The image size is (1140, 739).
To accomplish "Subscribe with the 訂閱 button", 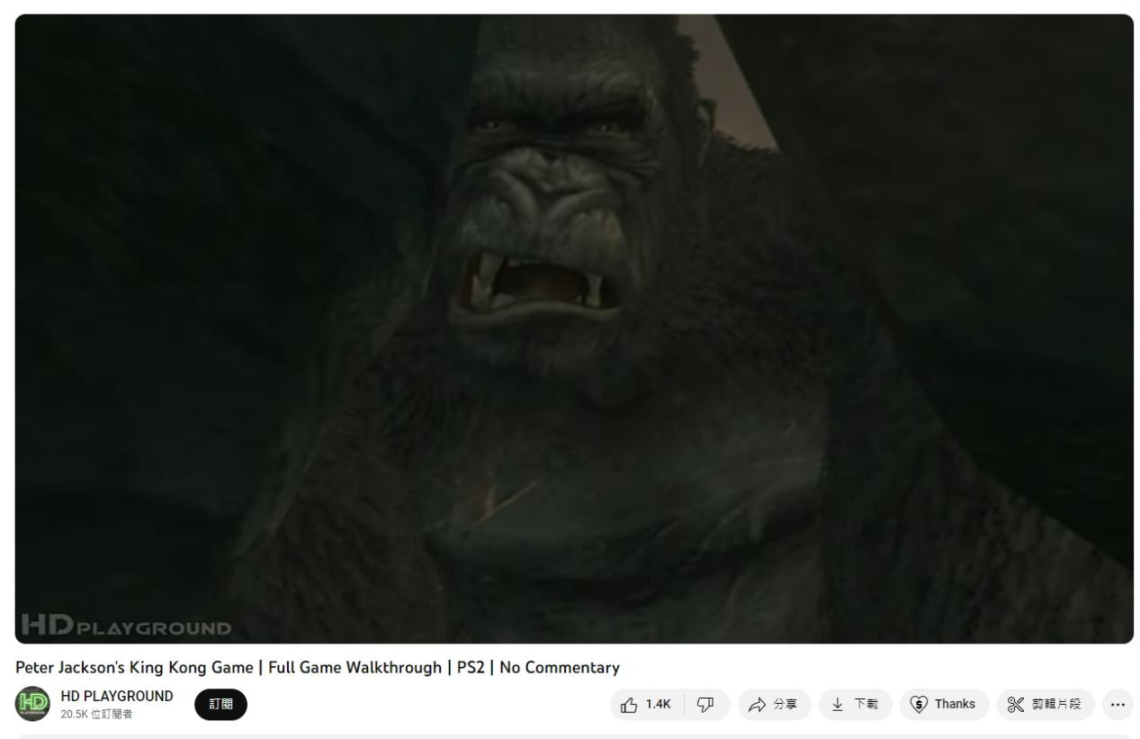I will pyautogui.click(x=221, y=704).
